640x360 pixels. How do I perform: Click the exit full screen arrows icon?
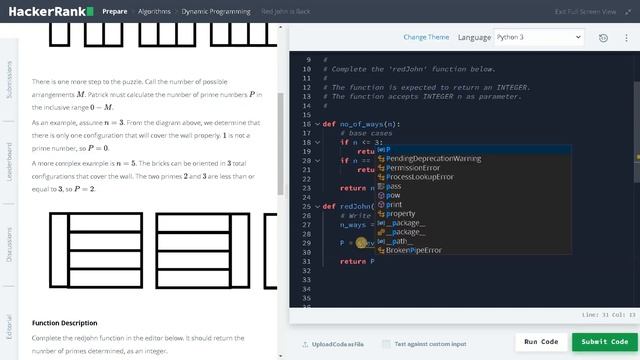[x=628, y=12]
